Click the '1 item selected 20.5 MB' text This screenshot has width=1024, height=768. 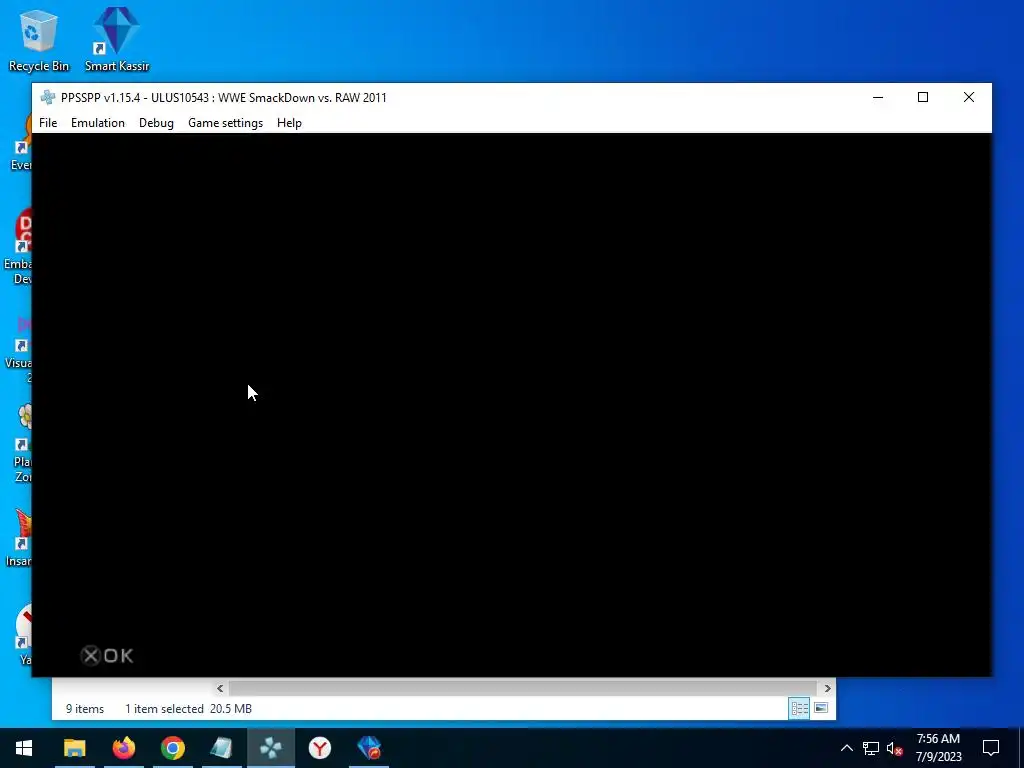(188, 709)
